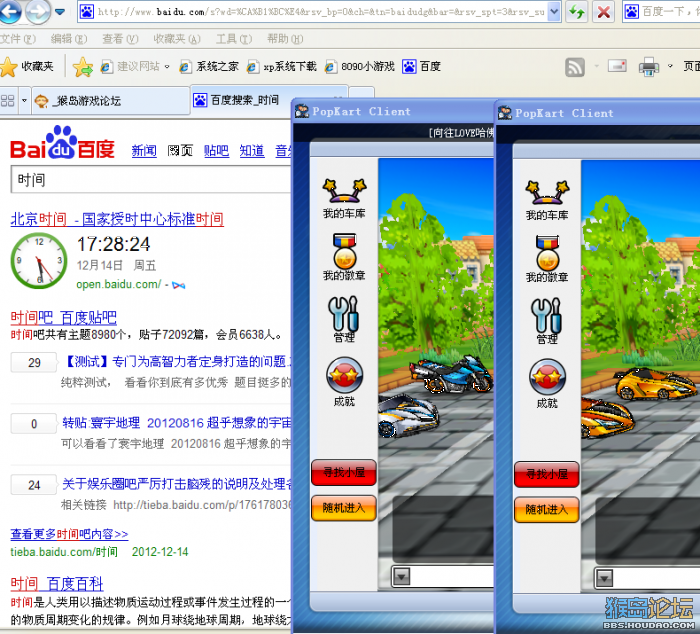Click the 新闻 link on Baidu

pyautogui.click(x=144, y=151)
